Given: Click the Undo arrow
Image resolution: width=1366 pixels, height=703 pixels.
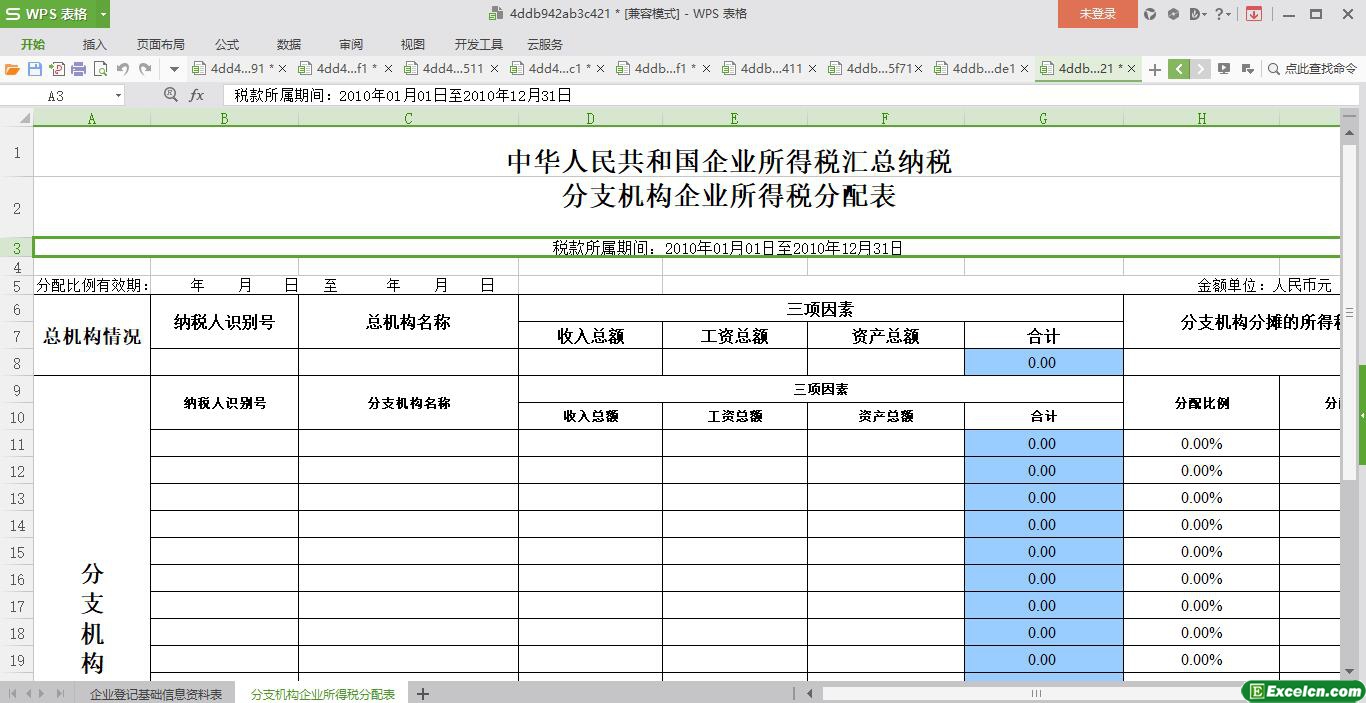Looking at the screenshot, I should click(123, 69).
